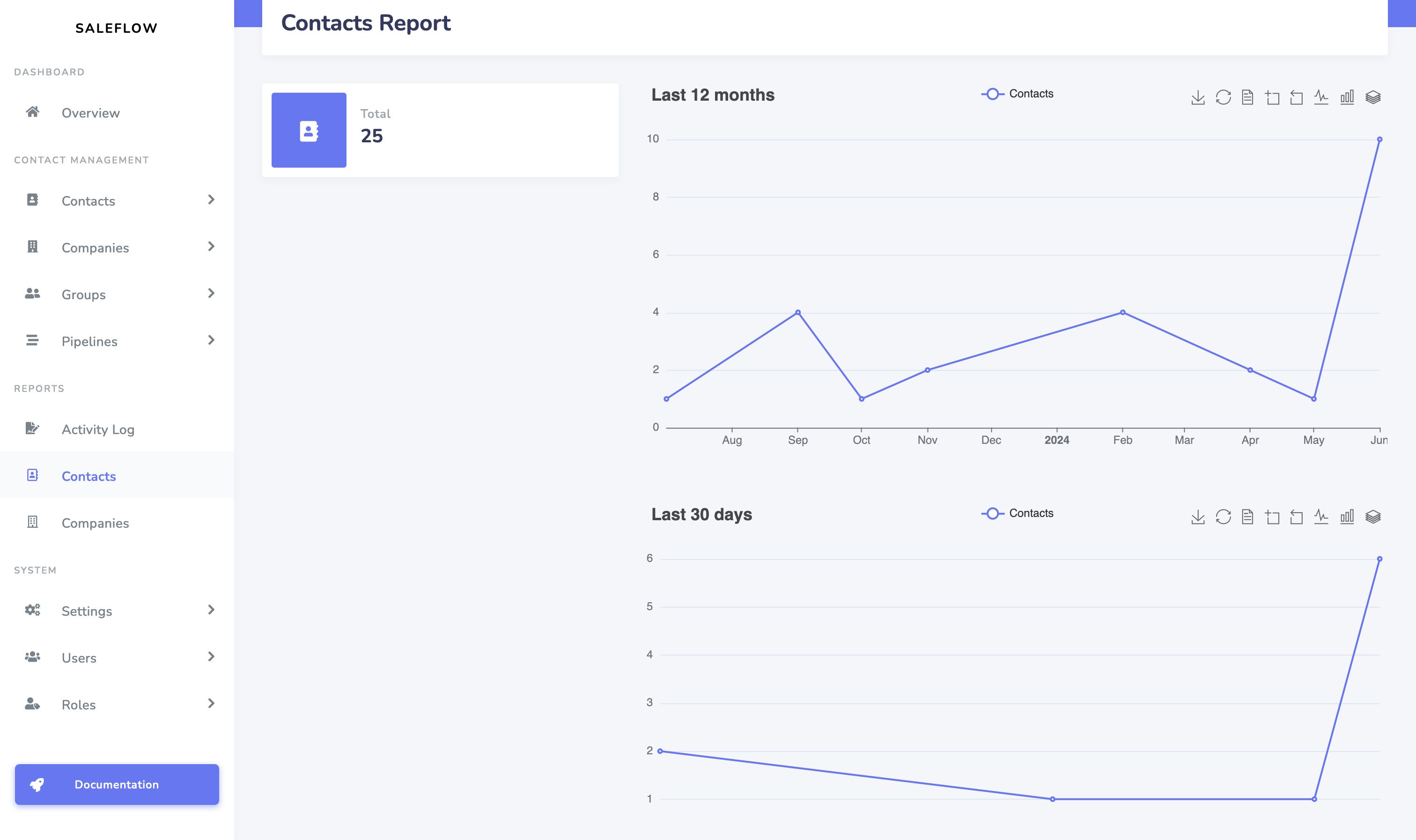This screenshot has height=840, width=1416.
Task: Expand the Pipelines submenu chevron
Action: pyautogui.click(x=211, y=340)
